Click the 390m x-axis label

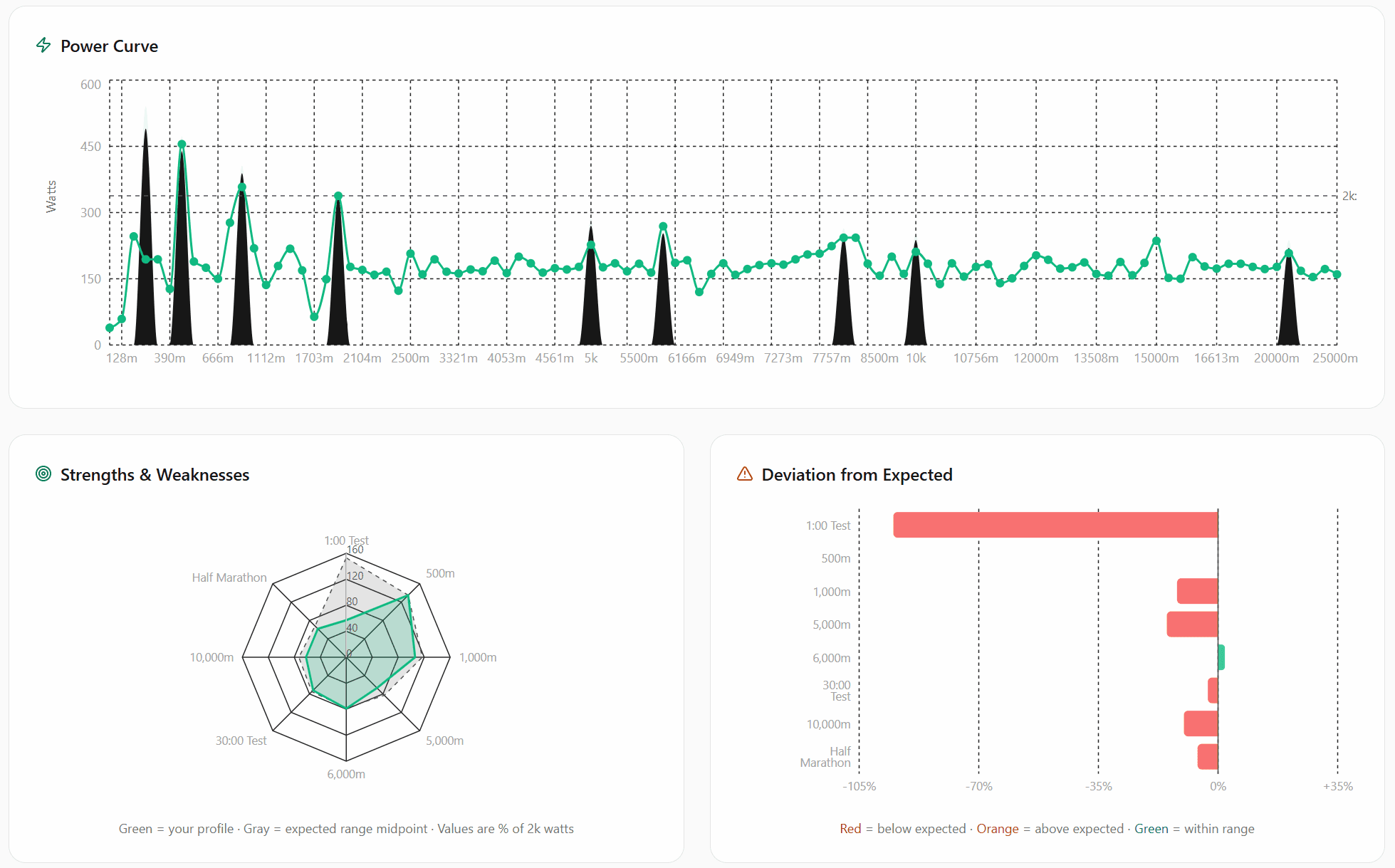click(169, 358)
